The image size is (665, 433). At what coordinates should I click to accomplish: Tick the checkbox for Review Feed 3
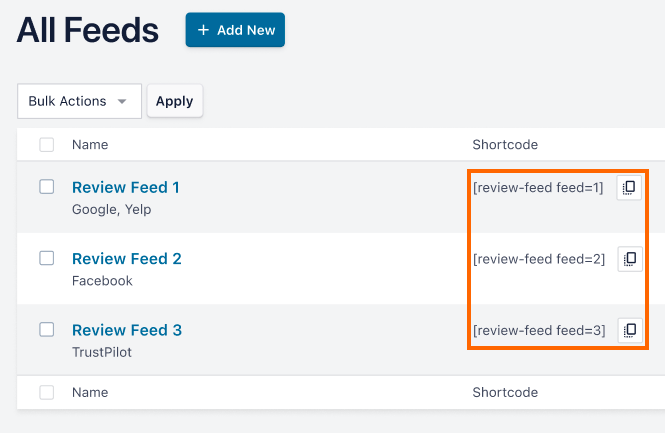click(x=47, y=329)
